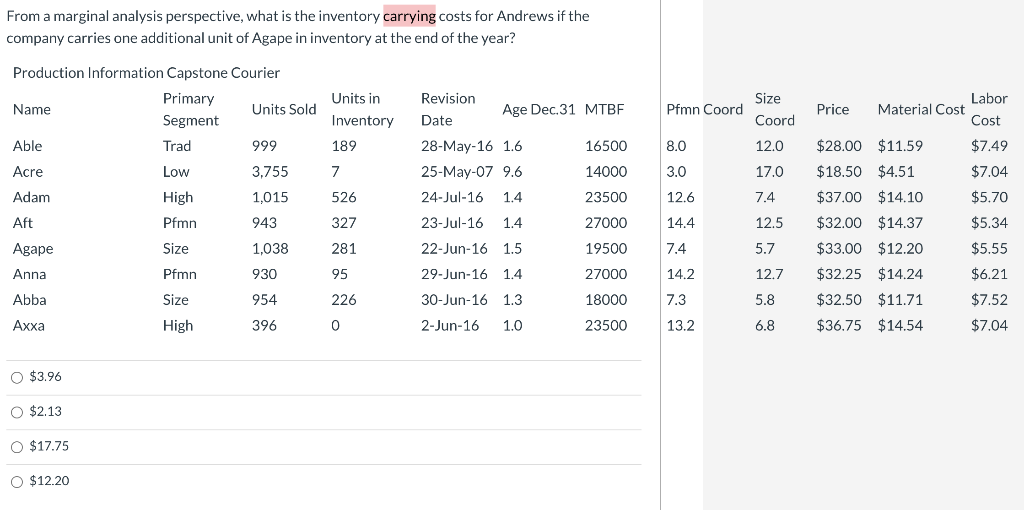Click Agape's inventory value 281

pos(344,249)
